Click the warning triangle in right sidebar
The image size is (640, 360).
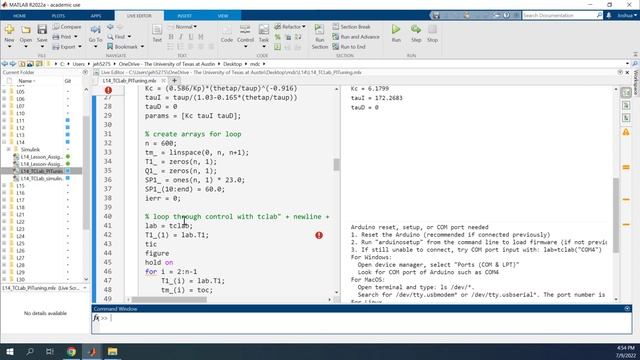coord(626,132)
